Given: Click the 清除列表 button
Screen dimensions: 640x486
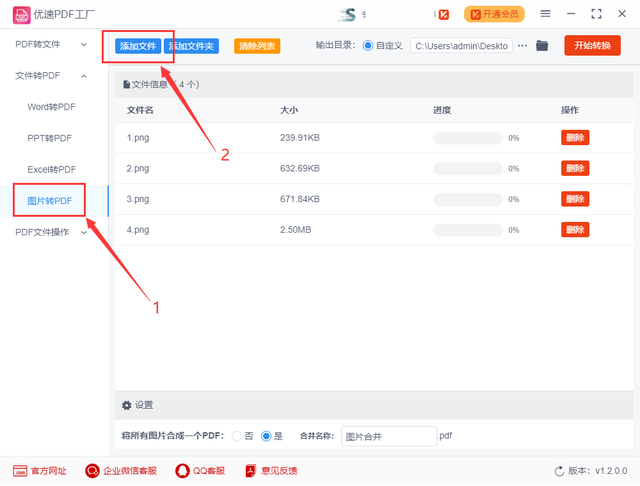Looking at the screenshot, I should click(x=257, y=46).
